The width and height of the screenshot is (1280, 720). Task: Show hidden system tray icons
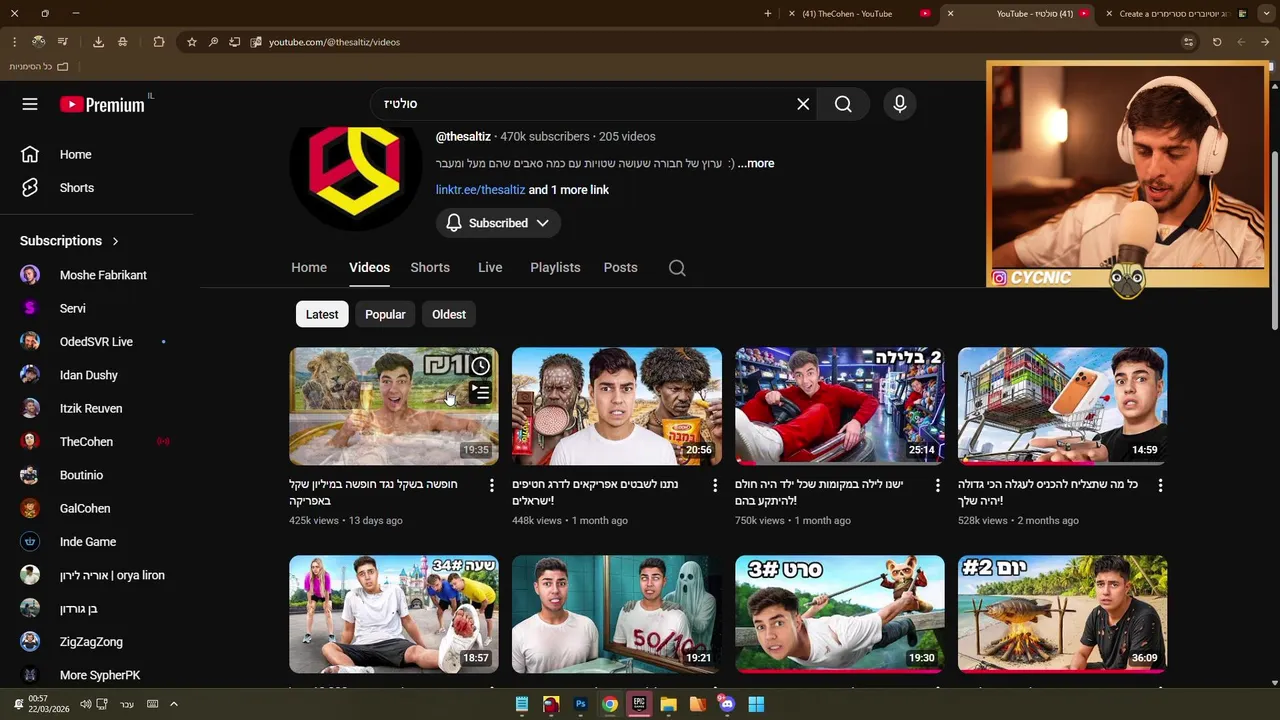click(x=173, y=704)
